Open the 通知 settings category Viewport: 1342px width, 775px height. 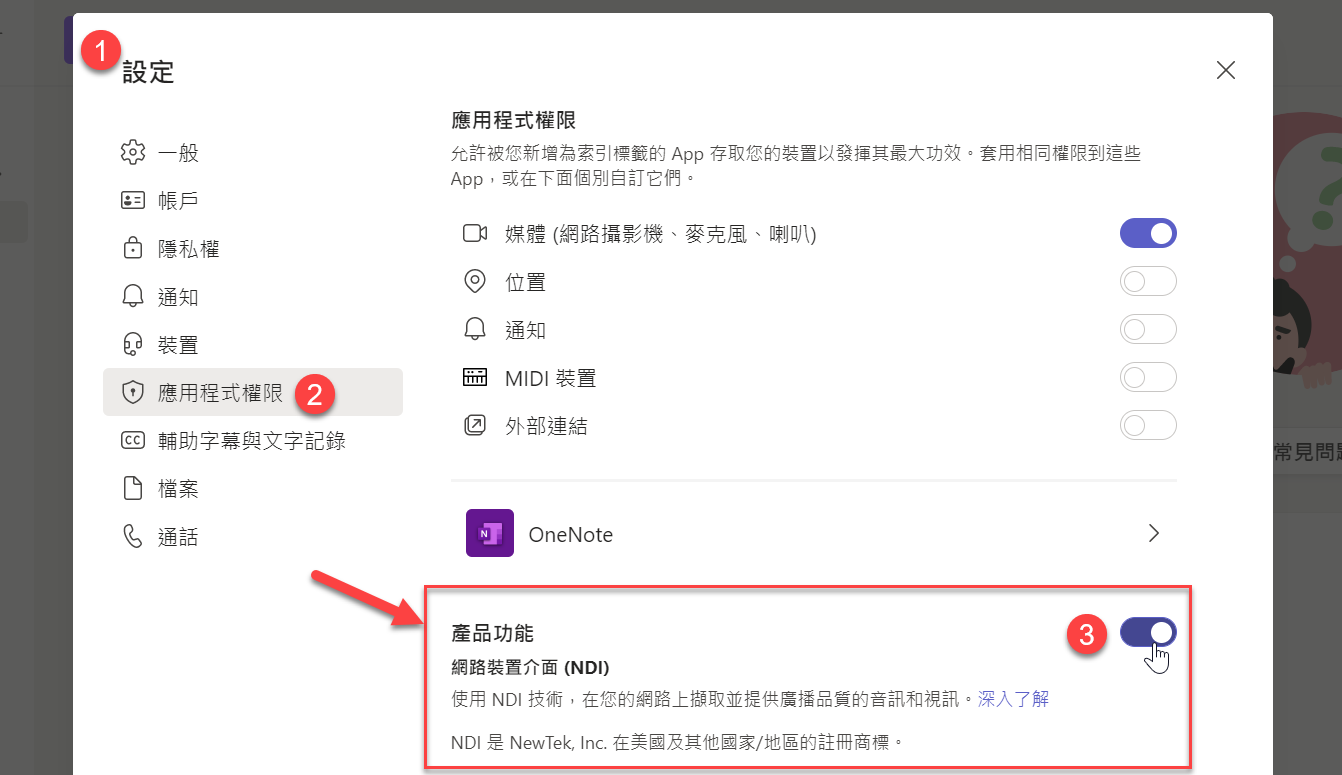pos(253,297)
